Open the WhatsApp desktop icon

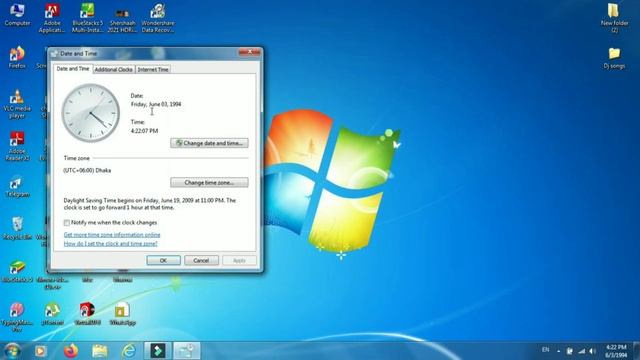click(122, 314)
